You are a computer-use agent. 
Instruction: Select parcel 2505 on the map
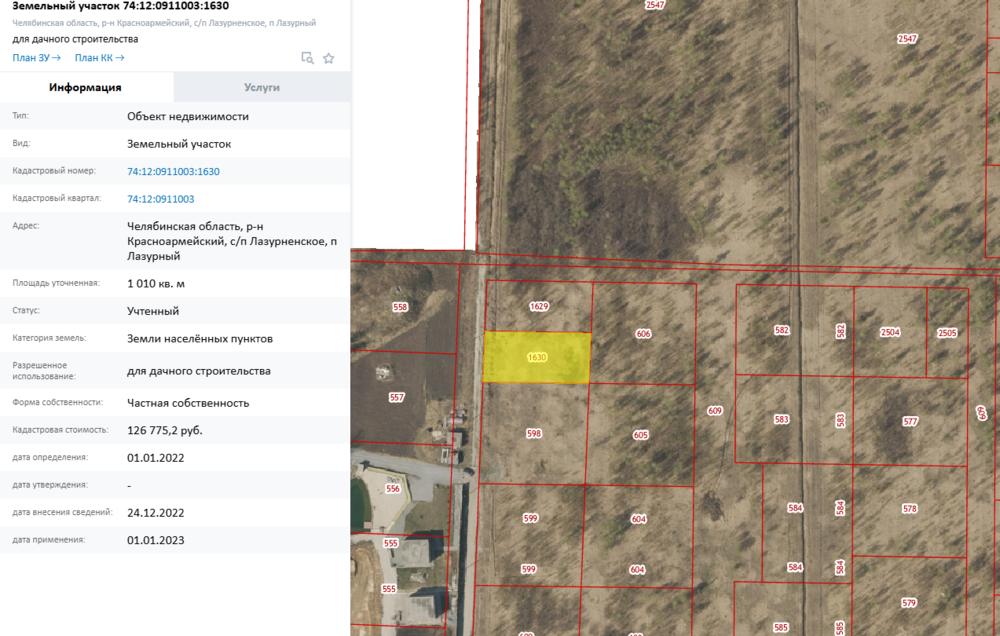point(947,333)
